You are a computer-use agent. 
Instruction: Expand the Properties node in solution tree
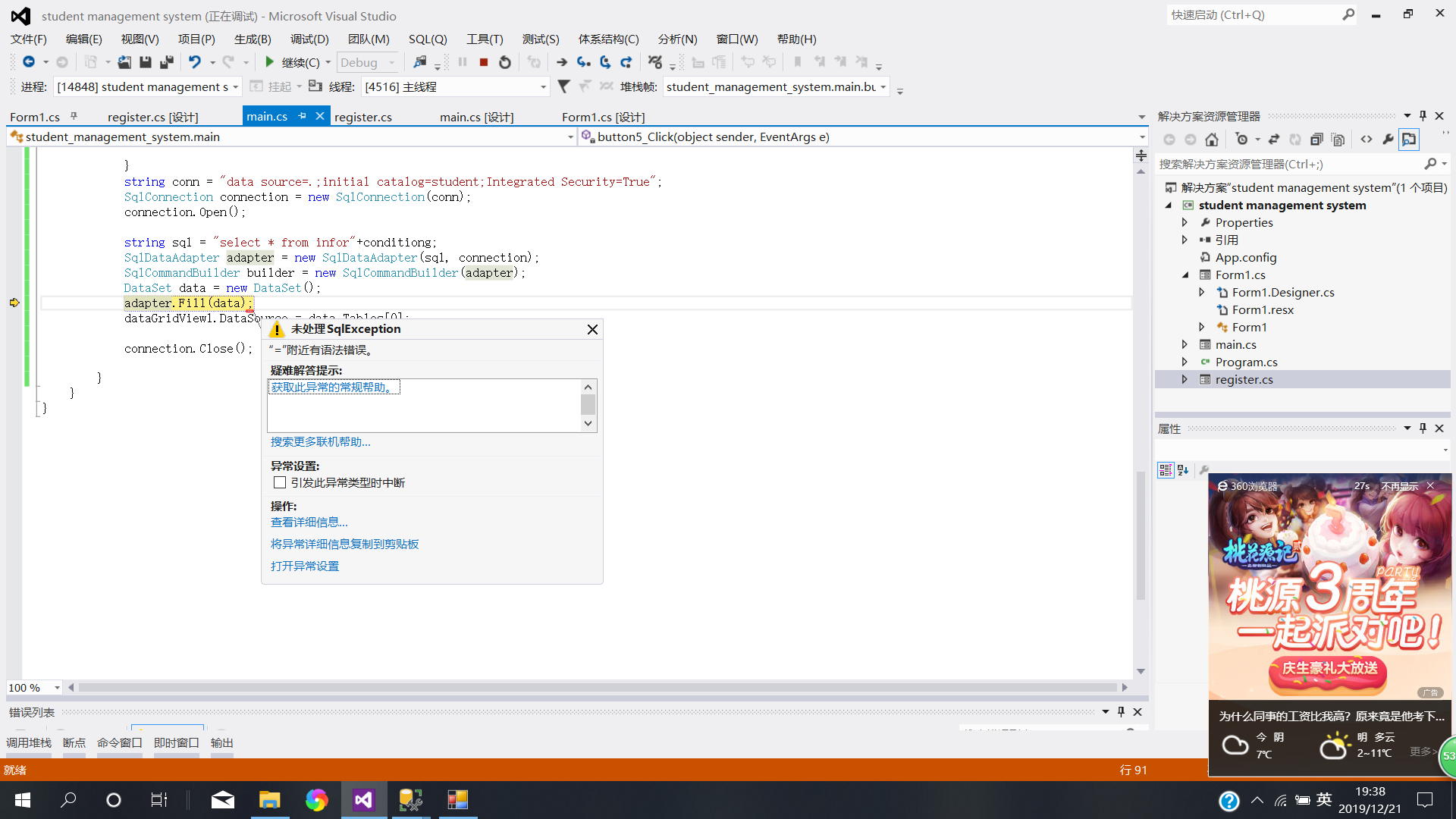[x=1185, y=223]
